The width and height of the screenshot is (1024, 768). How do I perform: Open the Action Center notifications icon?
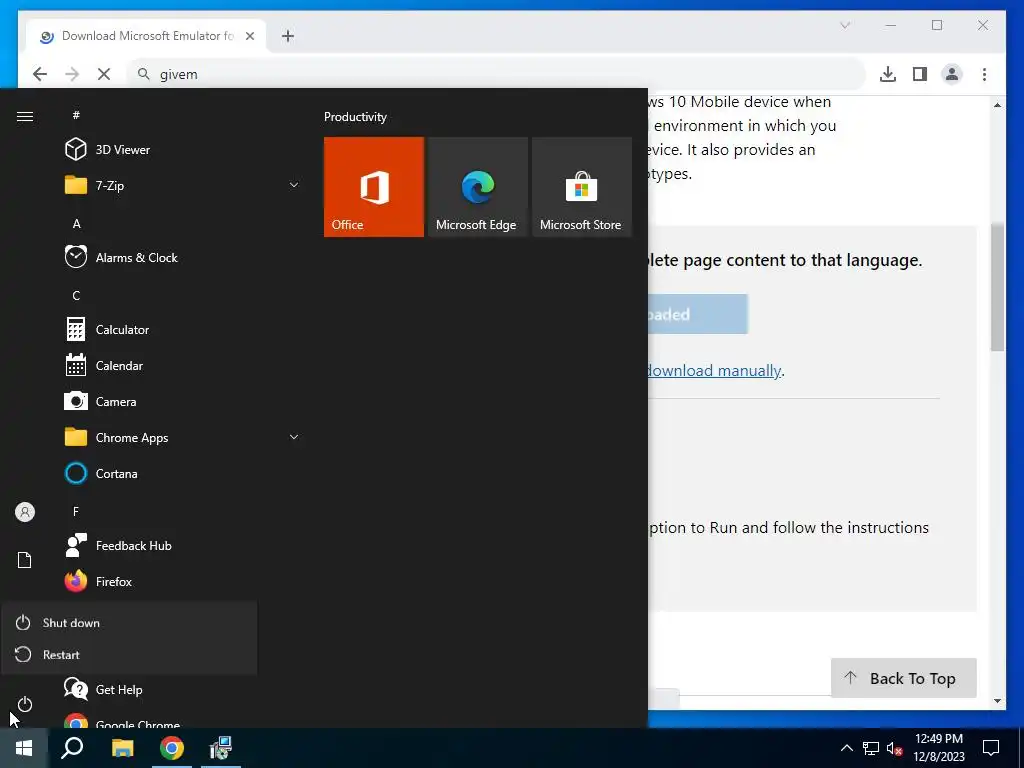pyautogui.click(x=991, y=748)
